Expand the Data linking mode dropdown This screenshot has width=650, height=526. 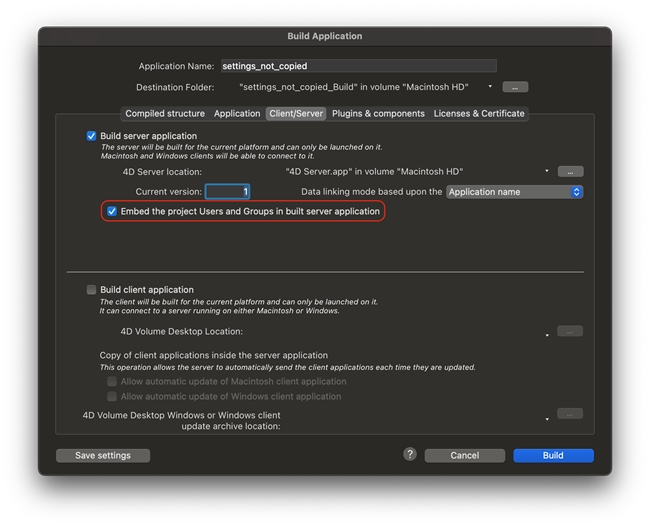(514, 191)
